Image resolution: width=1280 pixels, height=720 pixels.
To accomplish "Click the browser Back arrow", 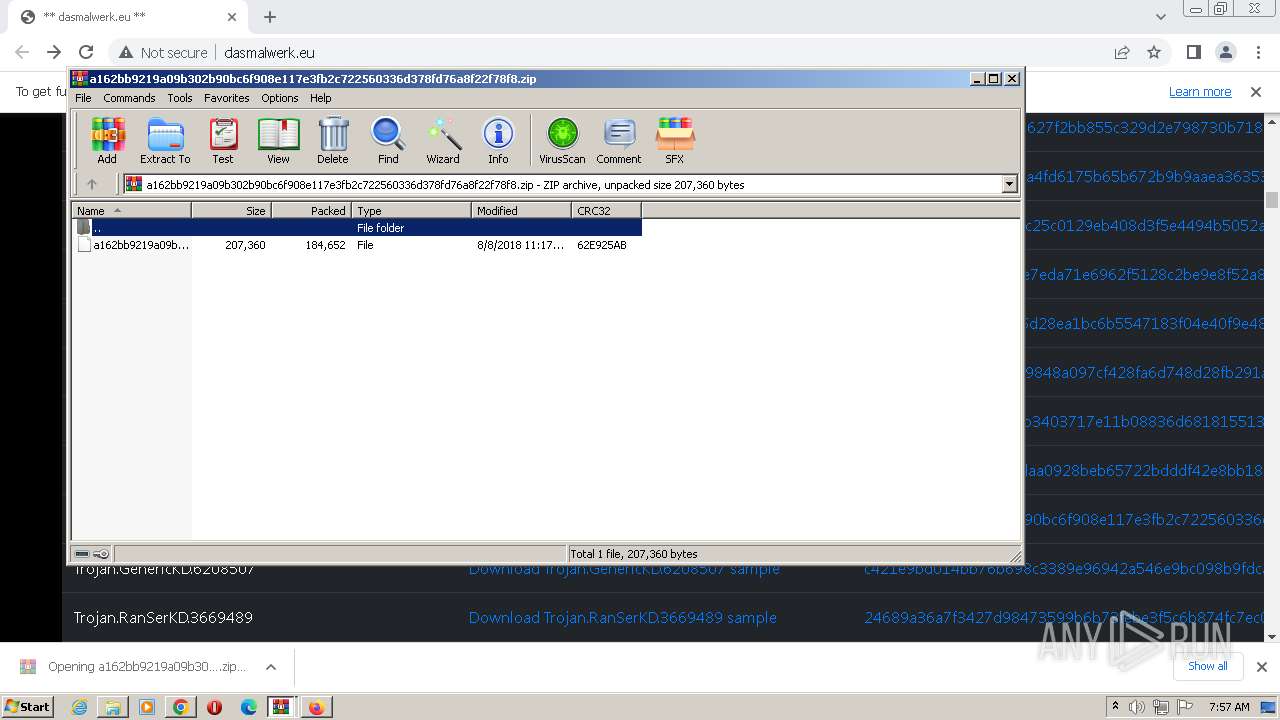I will (22, 52).
